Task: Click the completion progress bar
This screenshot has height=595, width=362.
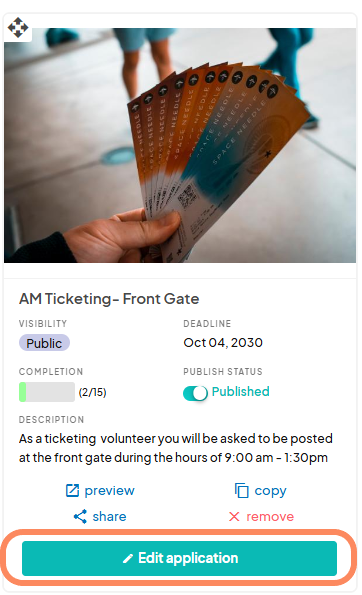Action: click(47, 392)
